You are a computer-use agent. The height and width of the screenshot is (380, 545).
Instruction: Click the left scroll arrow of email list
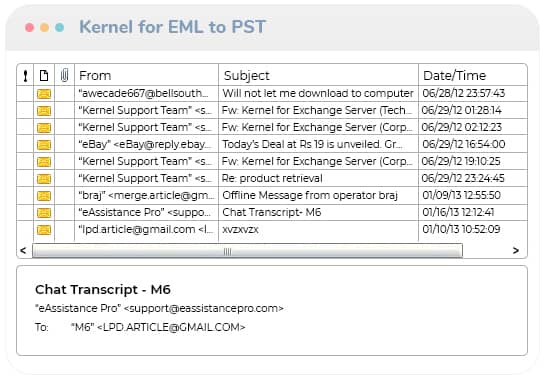(23, 250)
